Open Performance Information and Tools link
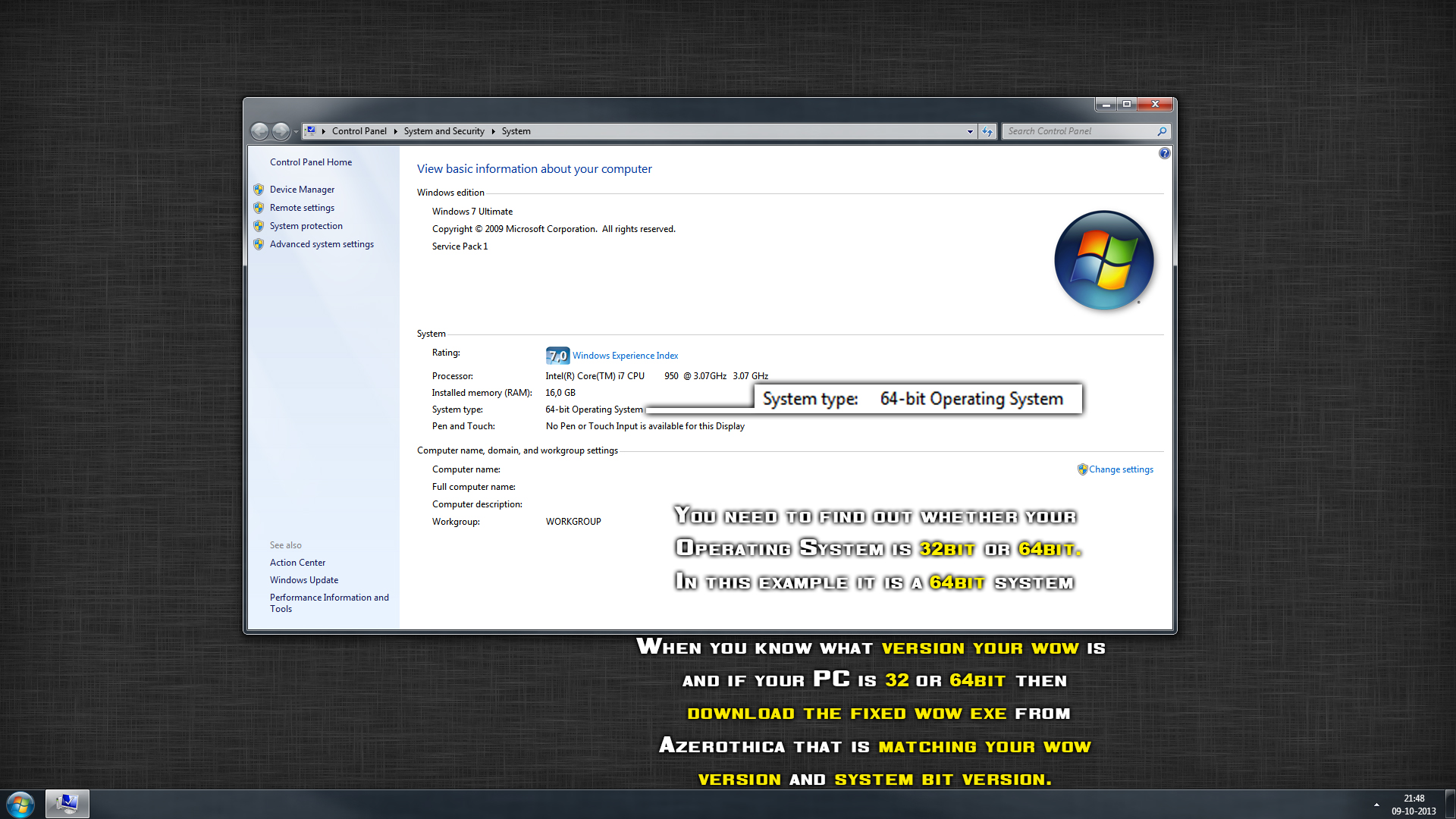This screenshot has width=1456, height=819. click(x=329, y=603)
